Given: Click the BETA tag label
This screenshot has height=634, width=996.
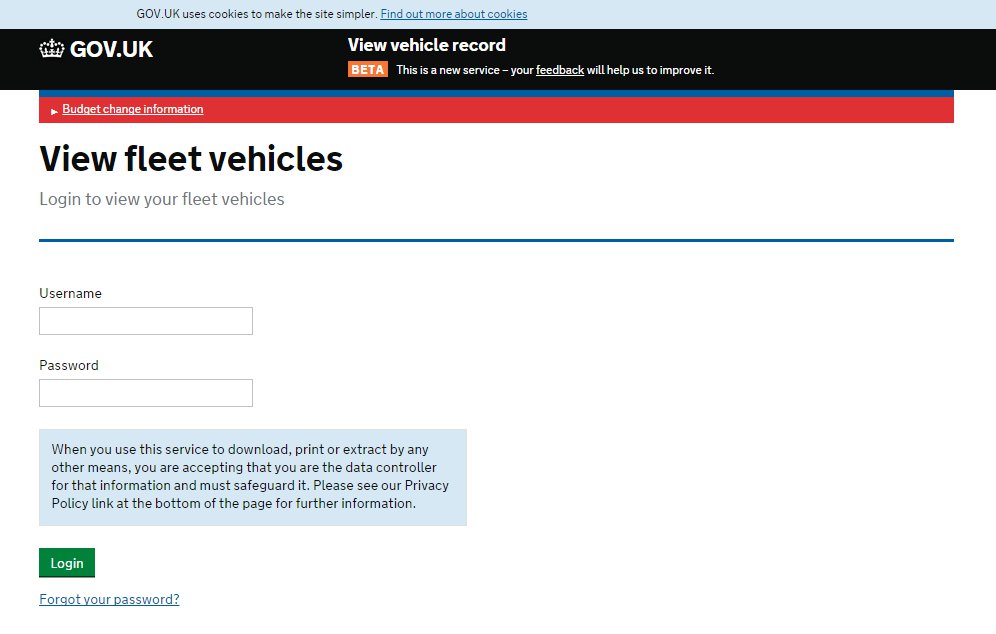Looking at the screenshot, I should [x=368, y=69].
